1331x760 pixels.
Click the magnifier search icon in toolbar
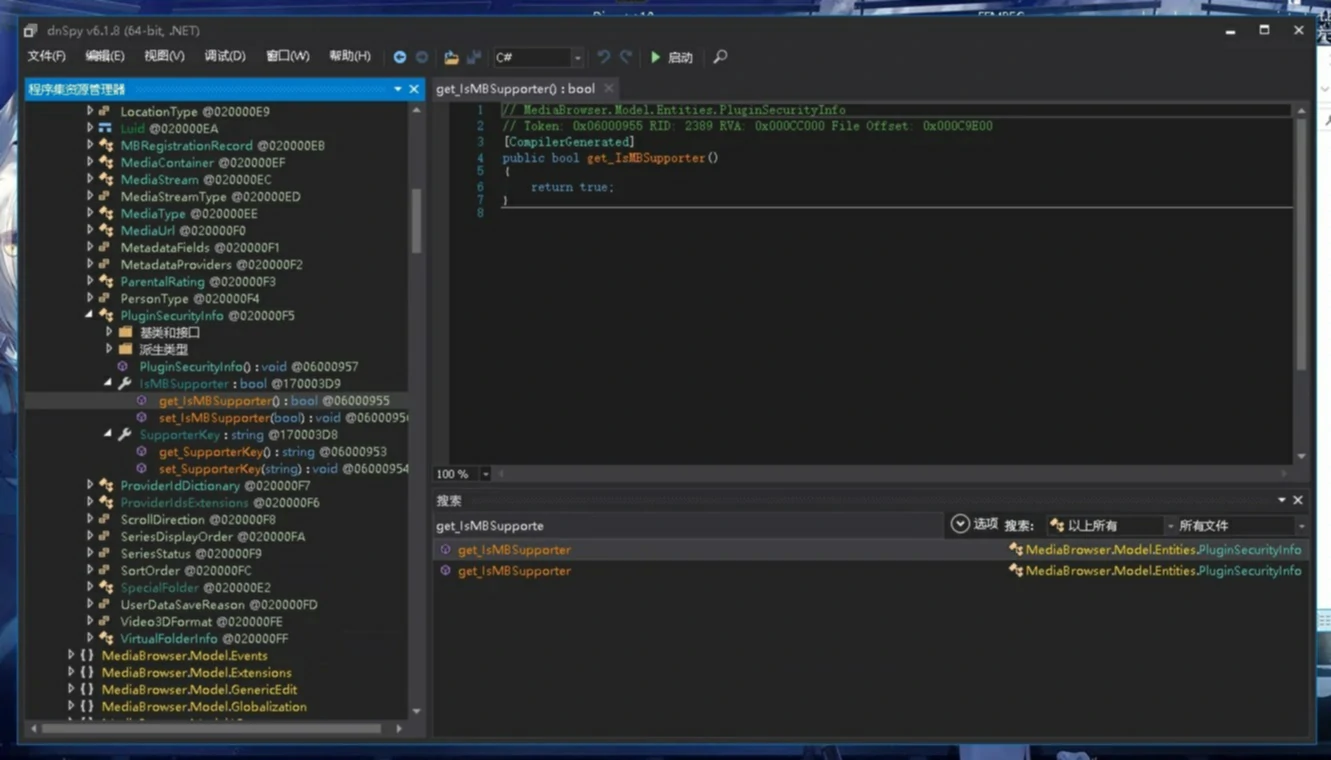pyautogui.click(x=720, y=57)
